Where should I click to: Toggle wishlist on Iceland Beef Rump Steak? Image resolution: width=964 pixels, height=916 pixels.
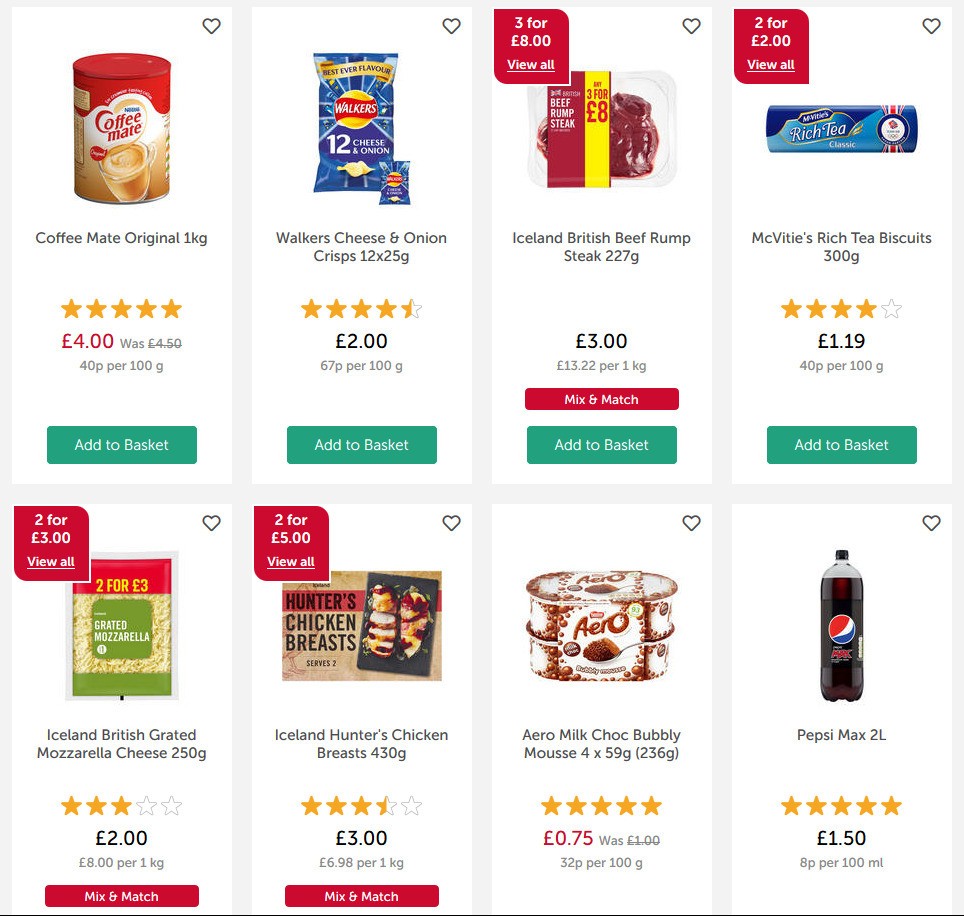[691, 27]
